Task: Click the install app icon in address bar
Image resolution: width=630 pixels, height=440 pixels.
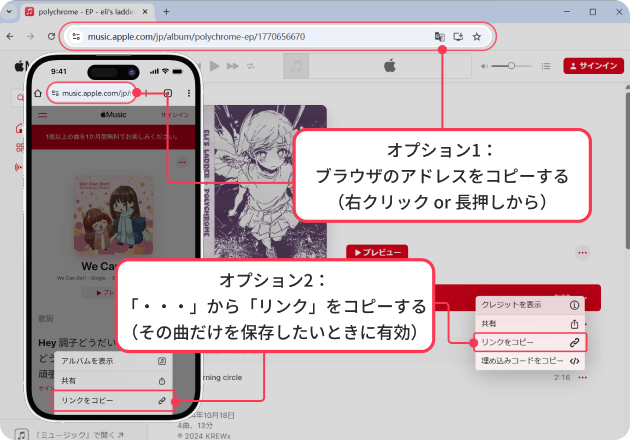Action: tap(458, 36)
